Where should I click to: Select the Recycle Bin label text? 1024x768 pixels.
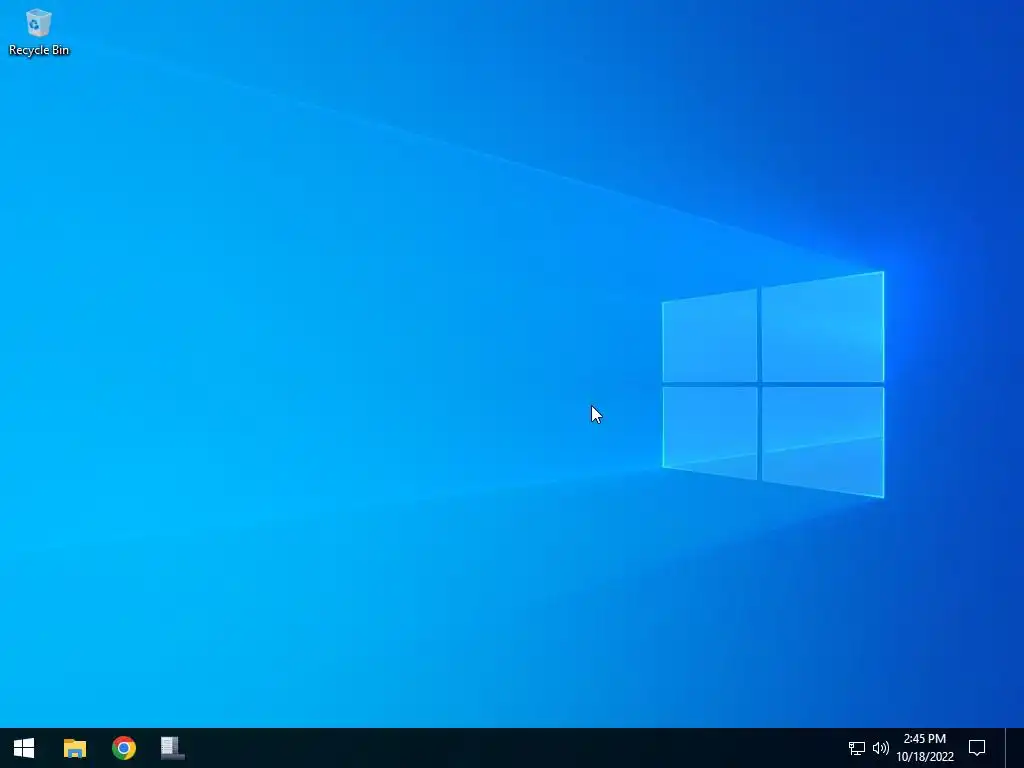pos(39,50)
